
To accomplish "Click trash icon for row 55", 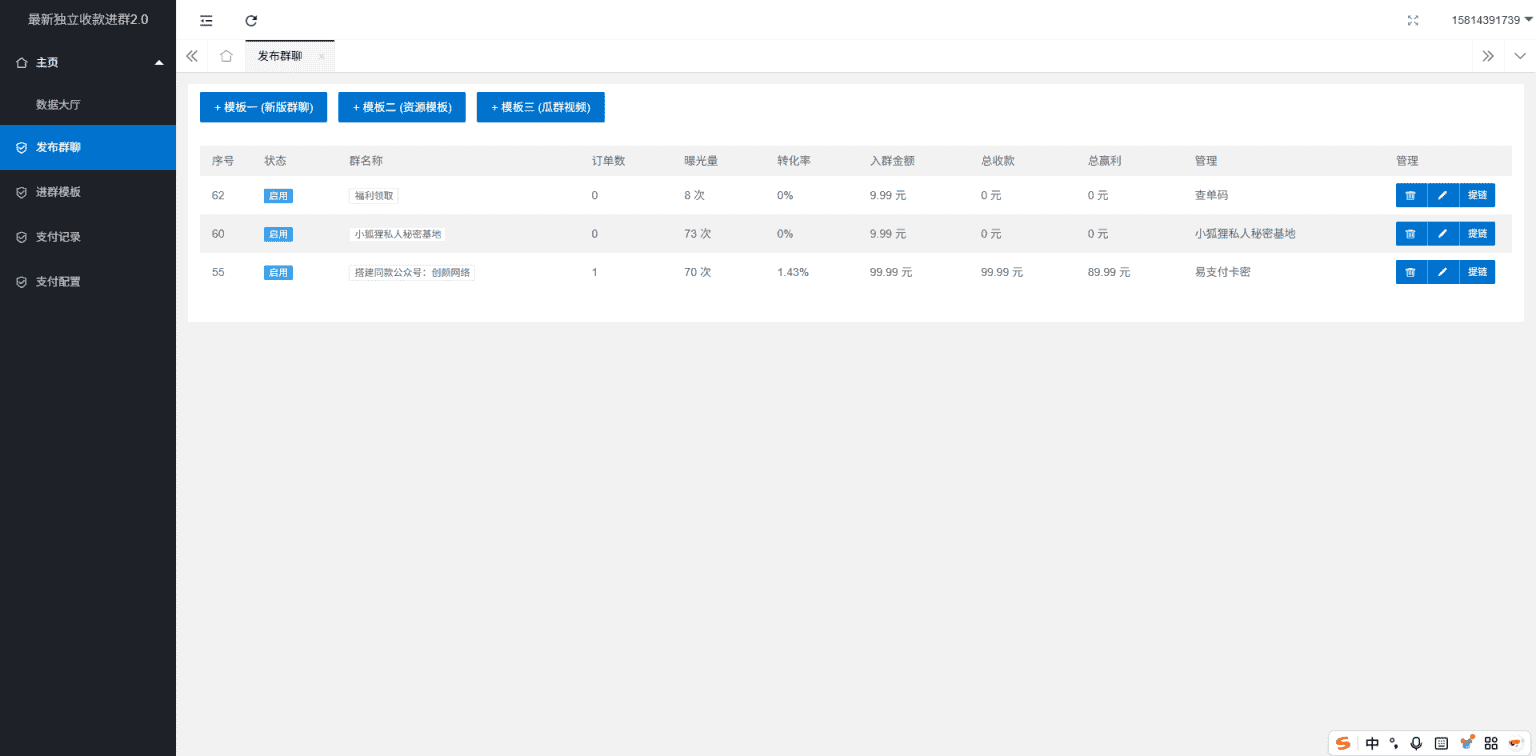I will click(x=1410, y=272).
